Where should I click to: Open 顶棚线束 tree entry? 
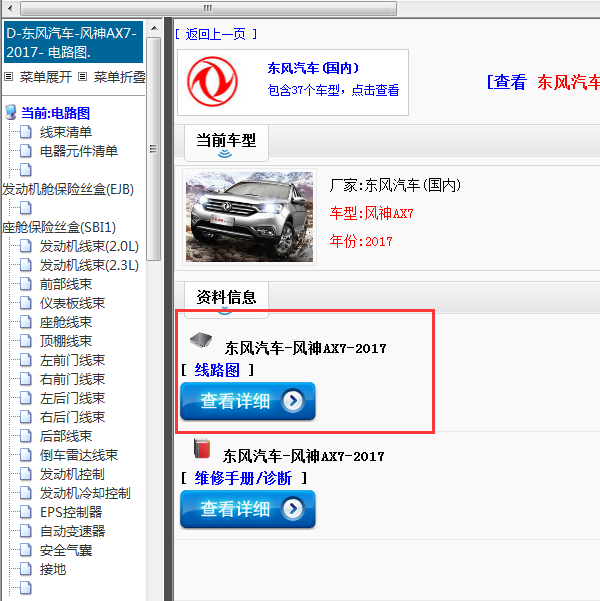66,342
